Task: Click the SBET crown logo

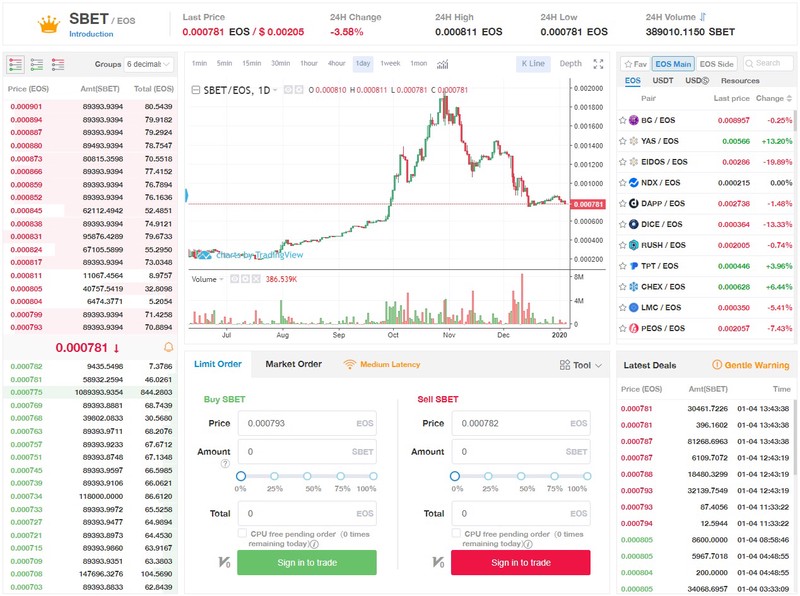Action: [49, 24]
